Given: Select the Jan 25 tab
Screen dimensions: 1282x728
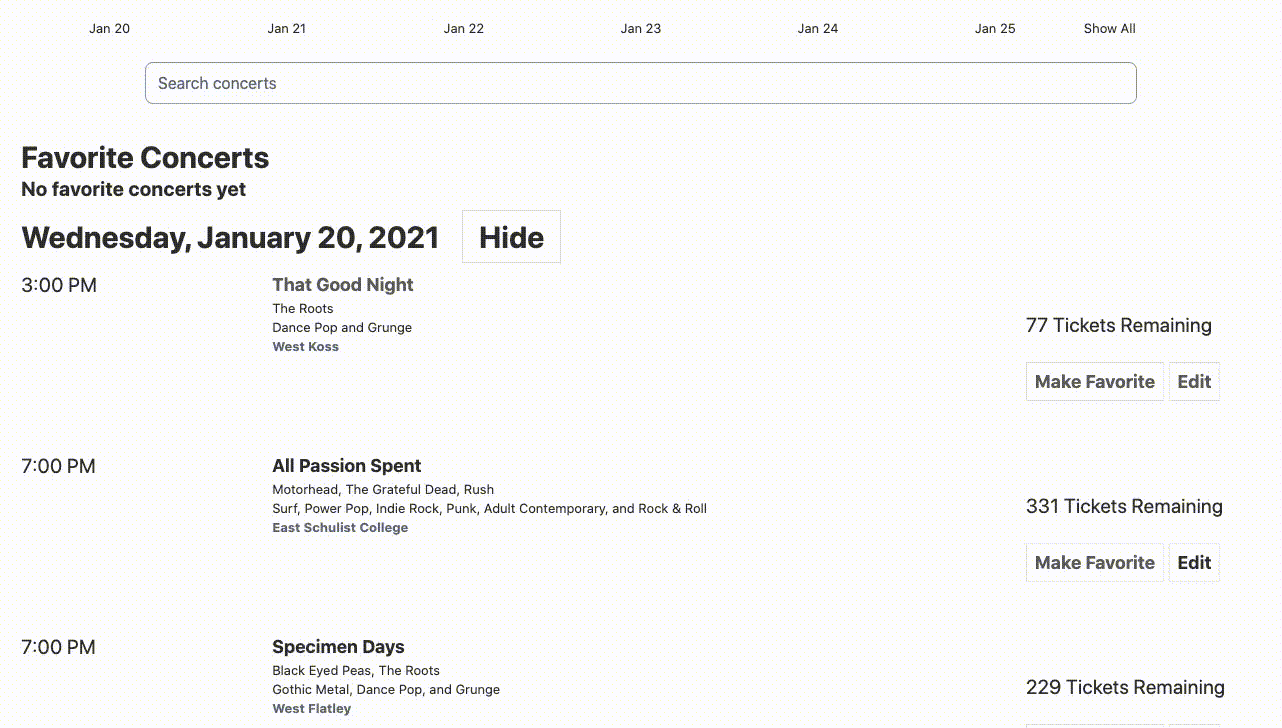Looking at the screenshot, I should 994,28.
